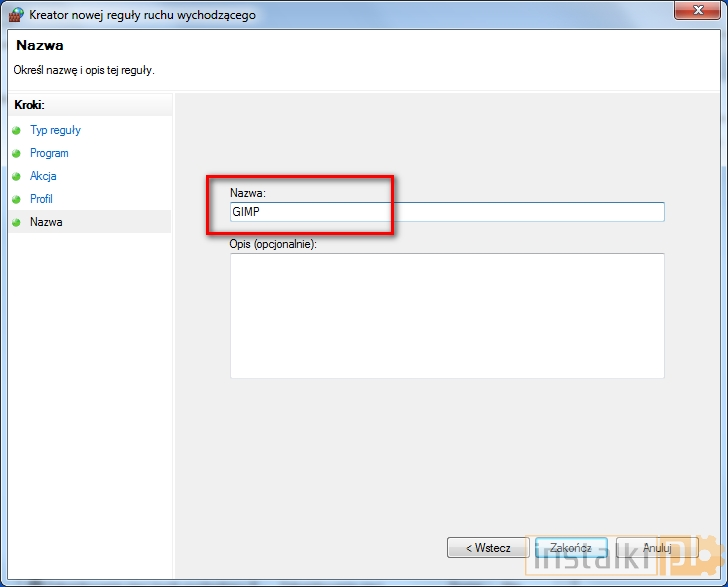Click the 'Określ nazwę i opis tej reguły.' text

point(84,70)
